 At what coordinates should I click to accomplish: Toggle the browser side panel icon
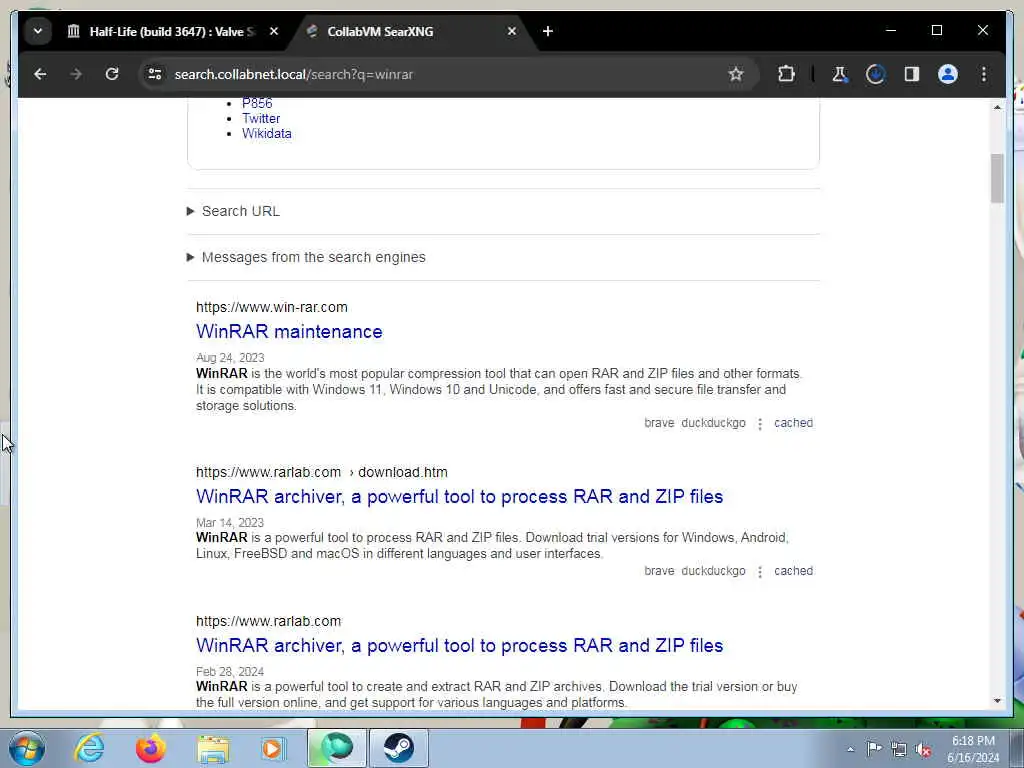(912, 74)
